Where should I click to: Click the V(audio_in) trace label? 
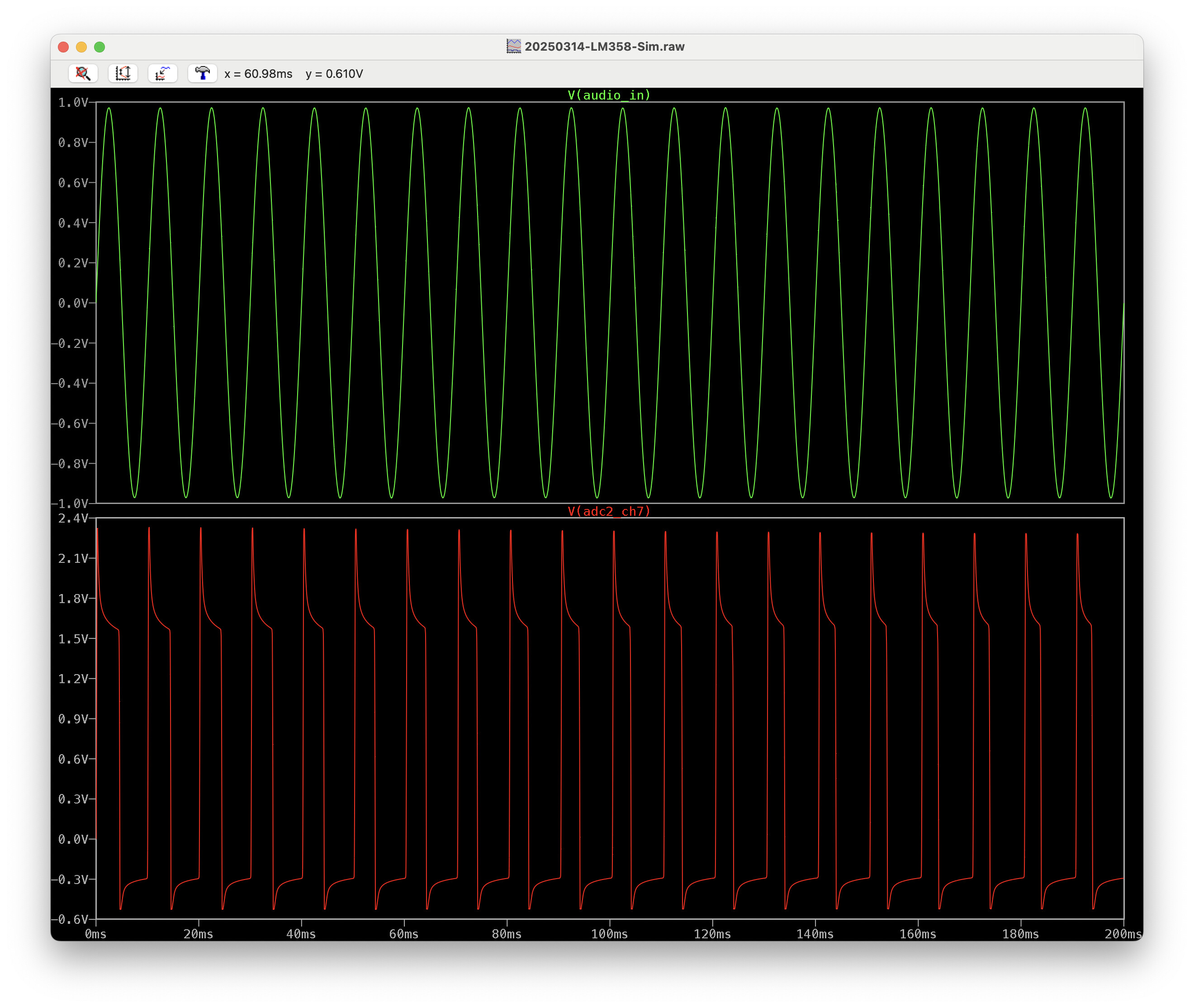[609, 95]
